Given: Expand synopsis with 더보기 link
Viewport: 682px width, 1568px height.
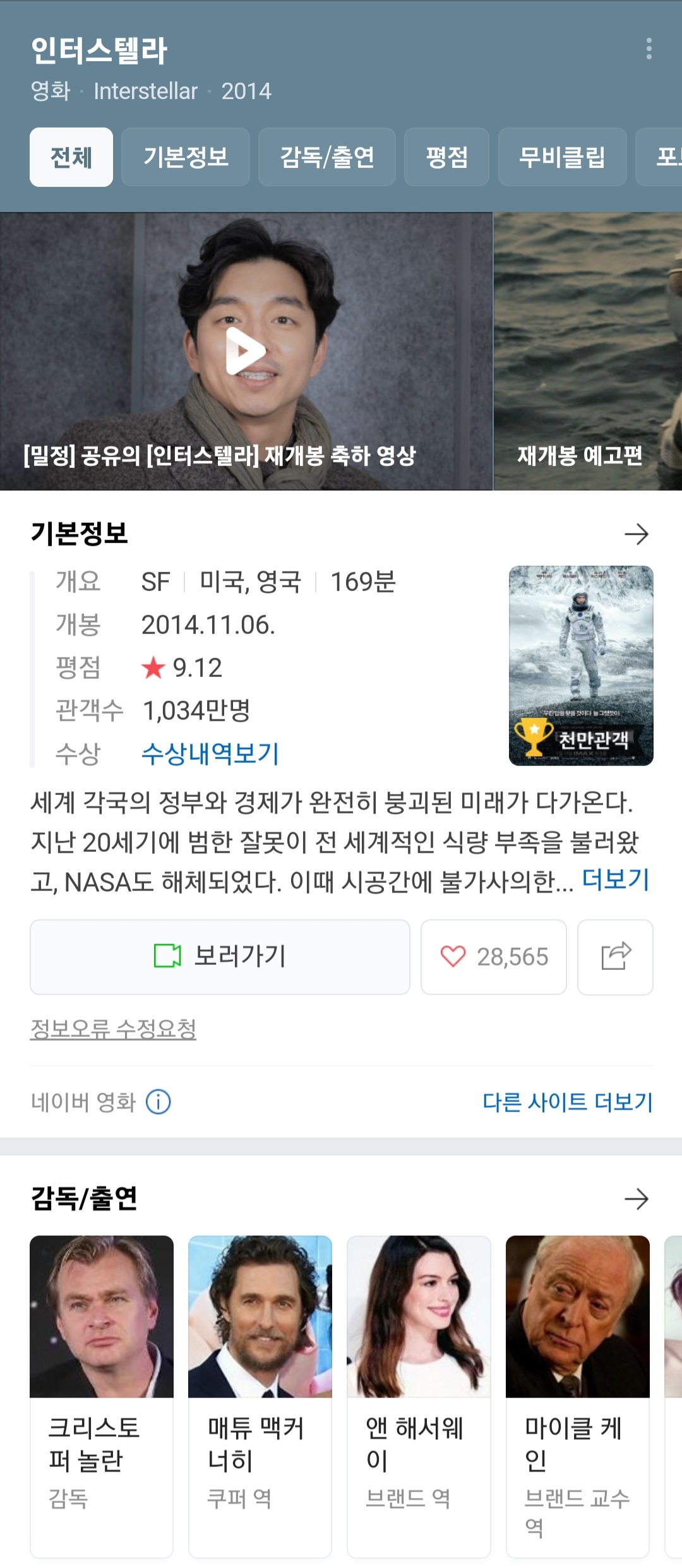Looking at the screenshot, I should 615,880.
